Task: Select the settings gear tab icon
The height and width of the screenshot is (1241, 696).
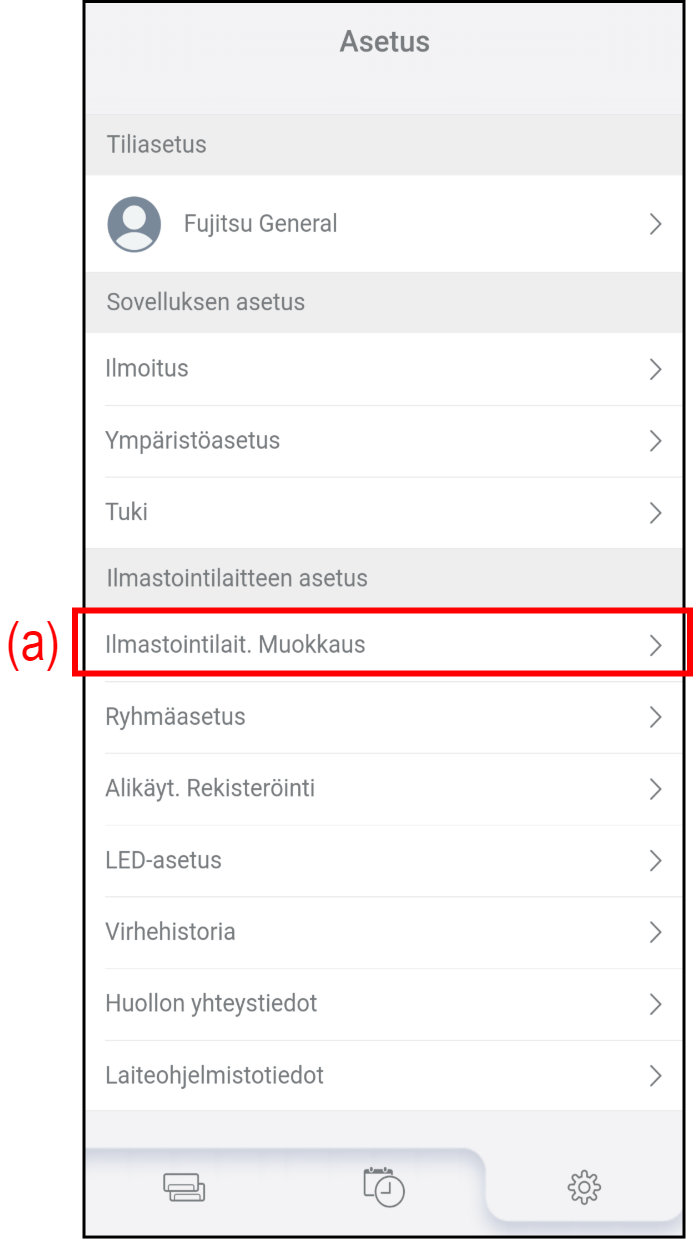Action: click(x=584, y=1188)
